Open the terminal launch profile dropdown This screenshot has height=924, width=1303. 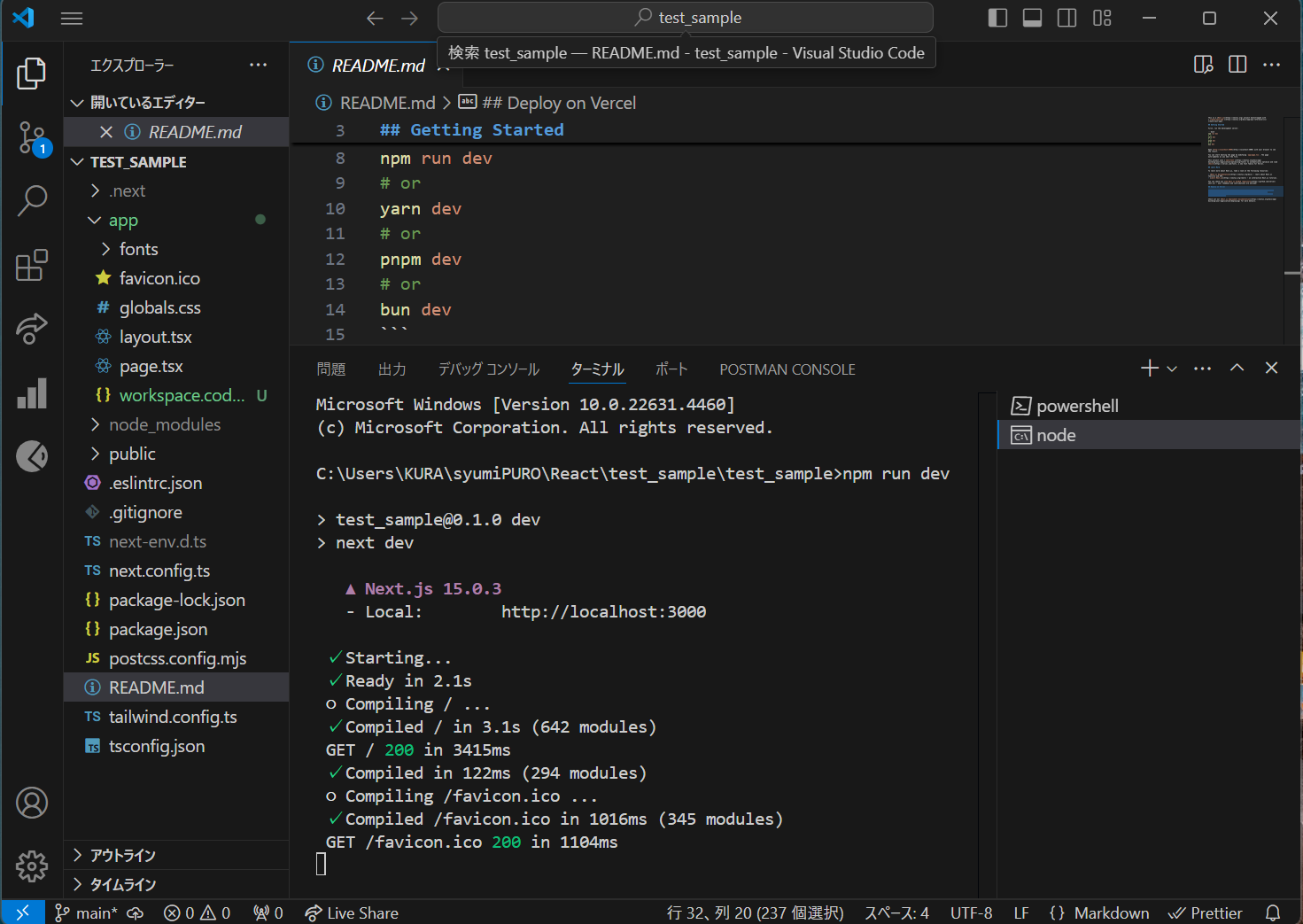click(1172, 369)
